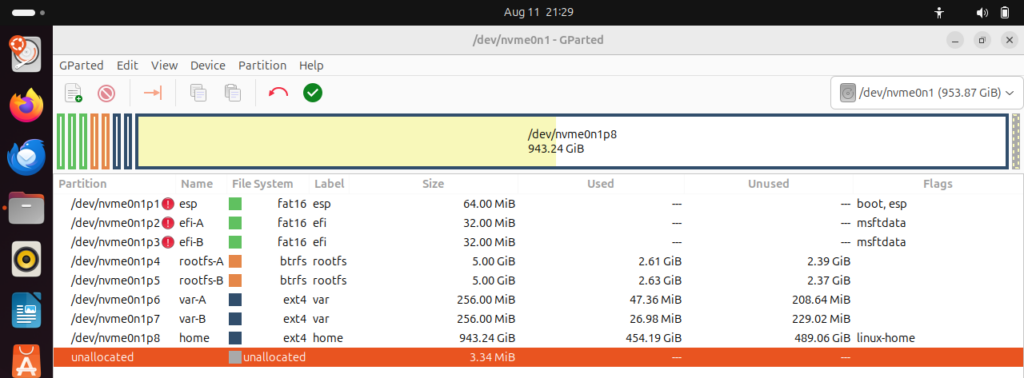Select the /dev/nvme0n1p8 block in disk map
The width and height of the screenshot is (1024, 378).
click(571, 141)
